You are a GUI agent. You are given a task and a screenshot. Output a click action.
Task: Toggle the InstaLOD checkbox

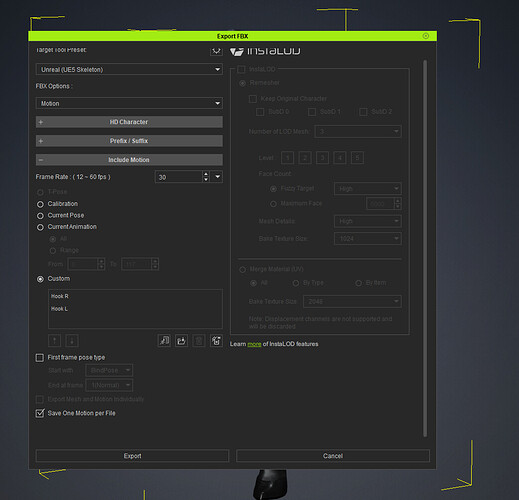241,69
